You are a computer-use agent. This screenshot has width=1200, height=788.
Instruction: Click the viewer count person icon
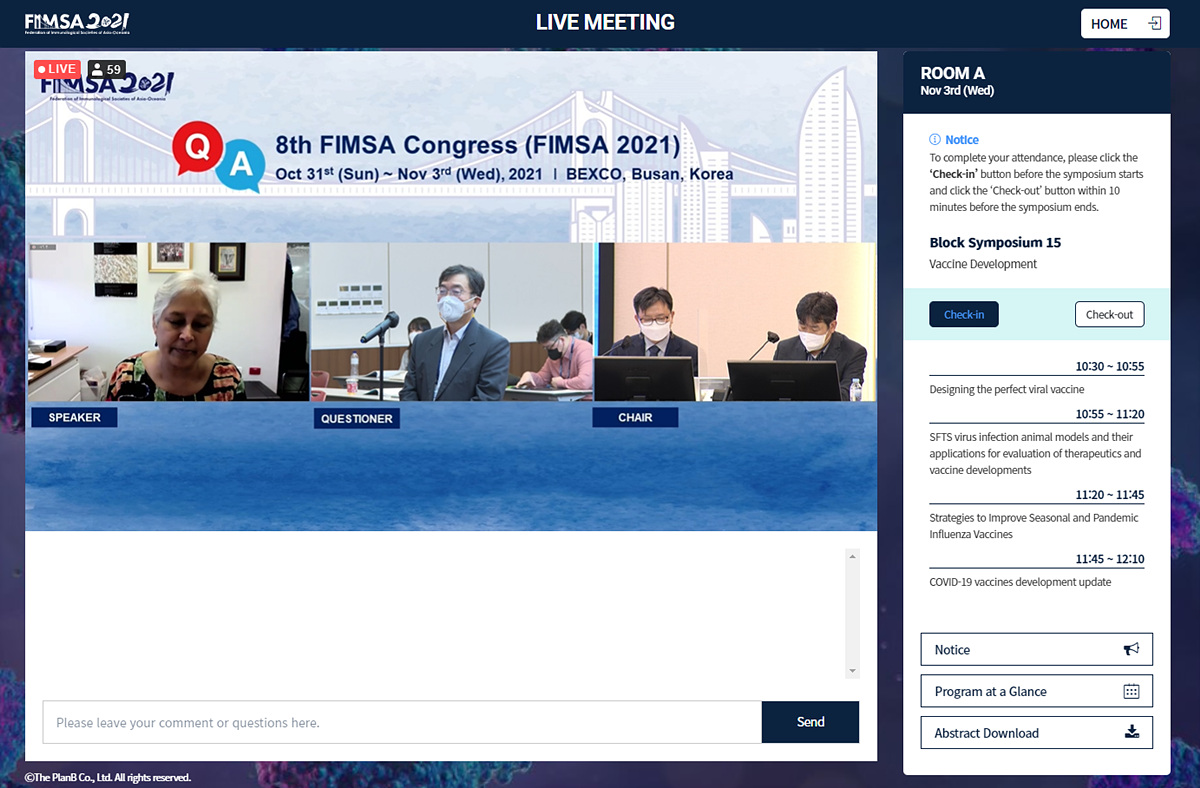(97, 70)
